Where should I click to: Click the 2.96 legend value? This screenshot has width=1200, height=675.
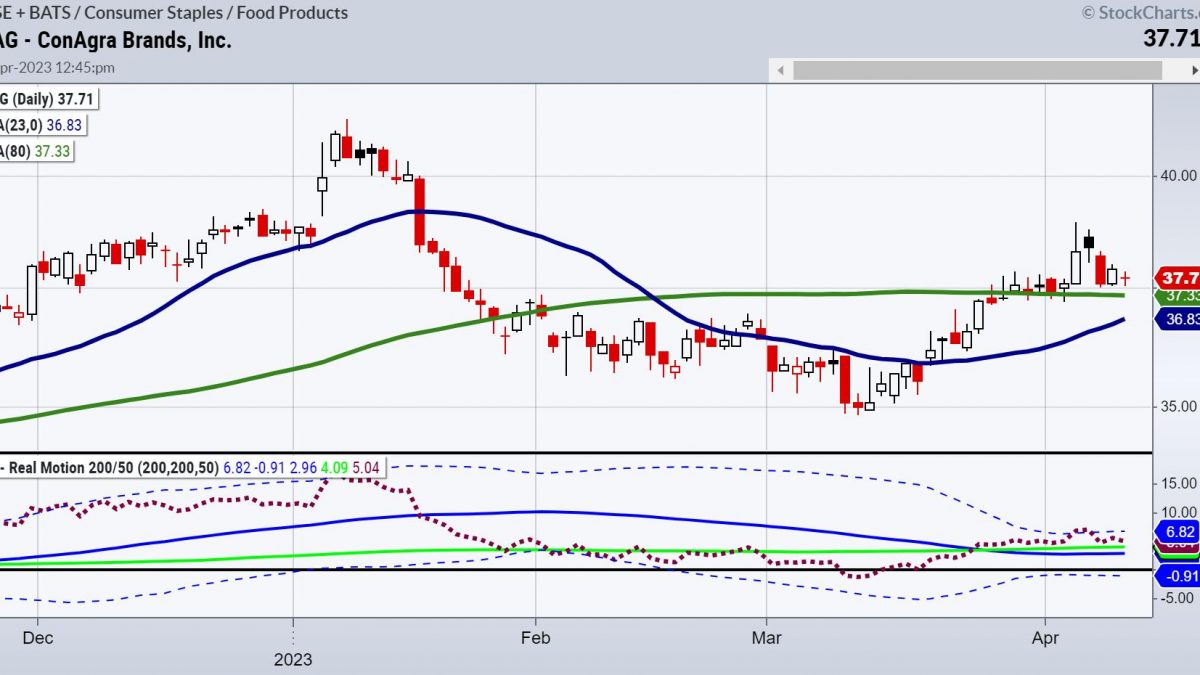pyautogui.click(x=303, y=467)
